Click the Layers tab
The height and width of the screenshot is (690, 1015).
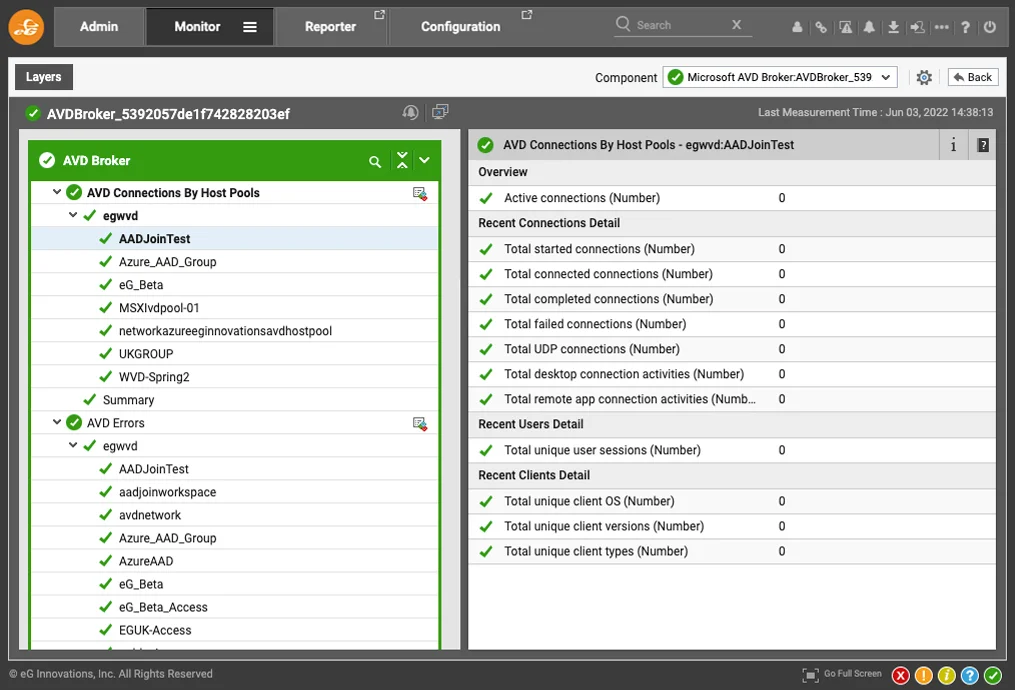(x=43, y=77)
